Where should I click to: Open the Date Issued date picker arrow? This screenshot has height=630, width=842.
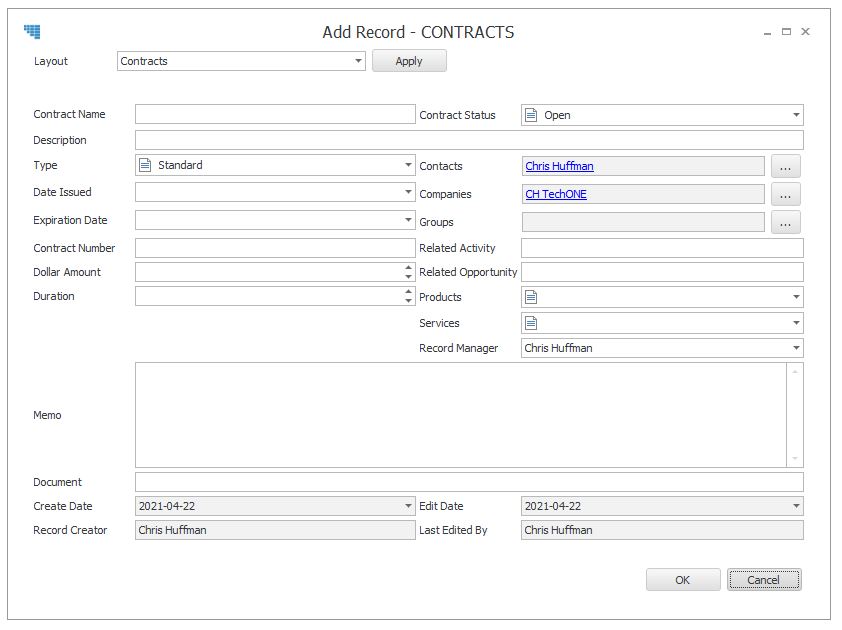coord(408,192)
